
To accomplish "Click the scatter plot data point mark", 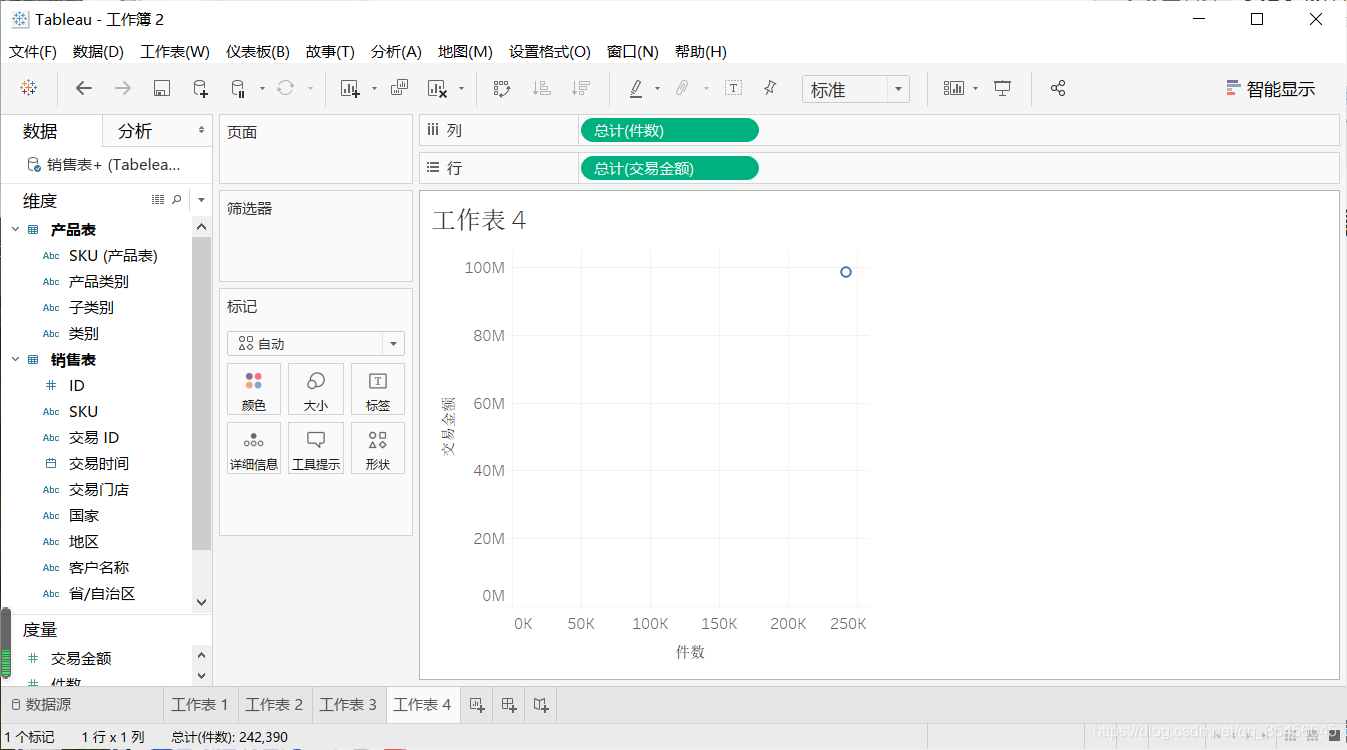I will tap(846, 272).
